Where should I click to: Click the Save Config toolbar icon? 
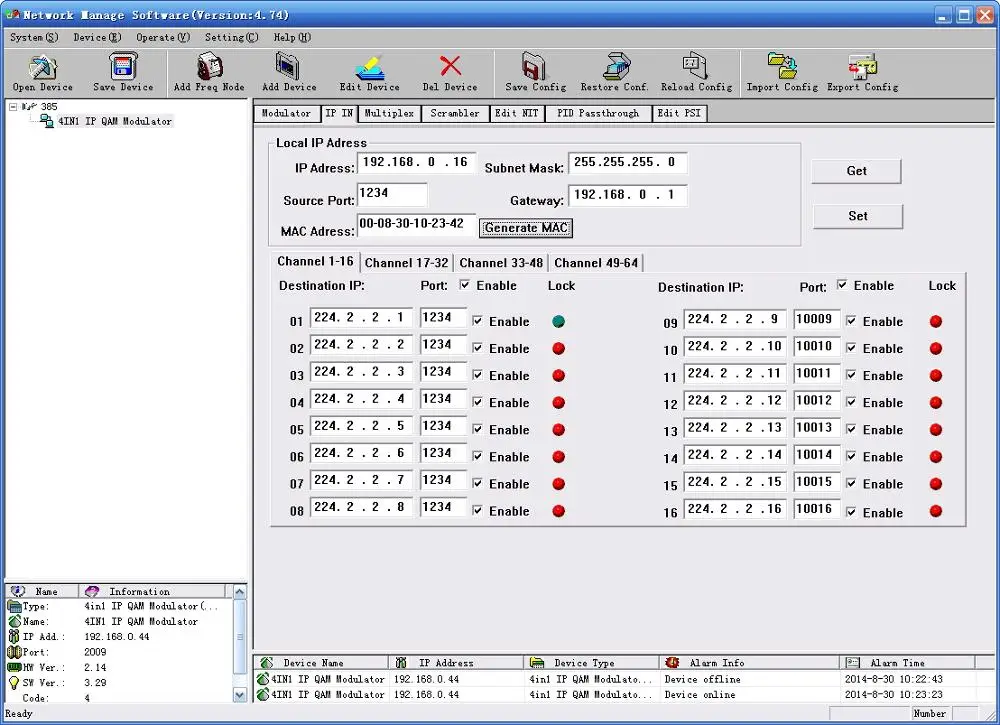pos(535,68)
